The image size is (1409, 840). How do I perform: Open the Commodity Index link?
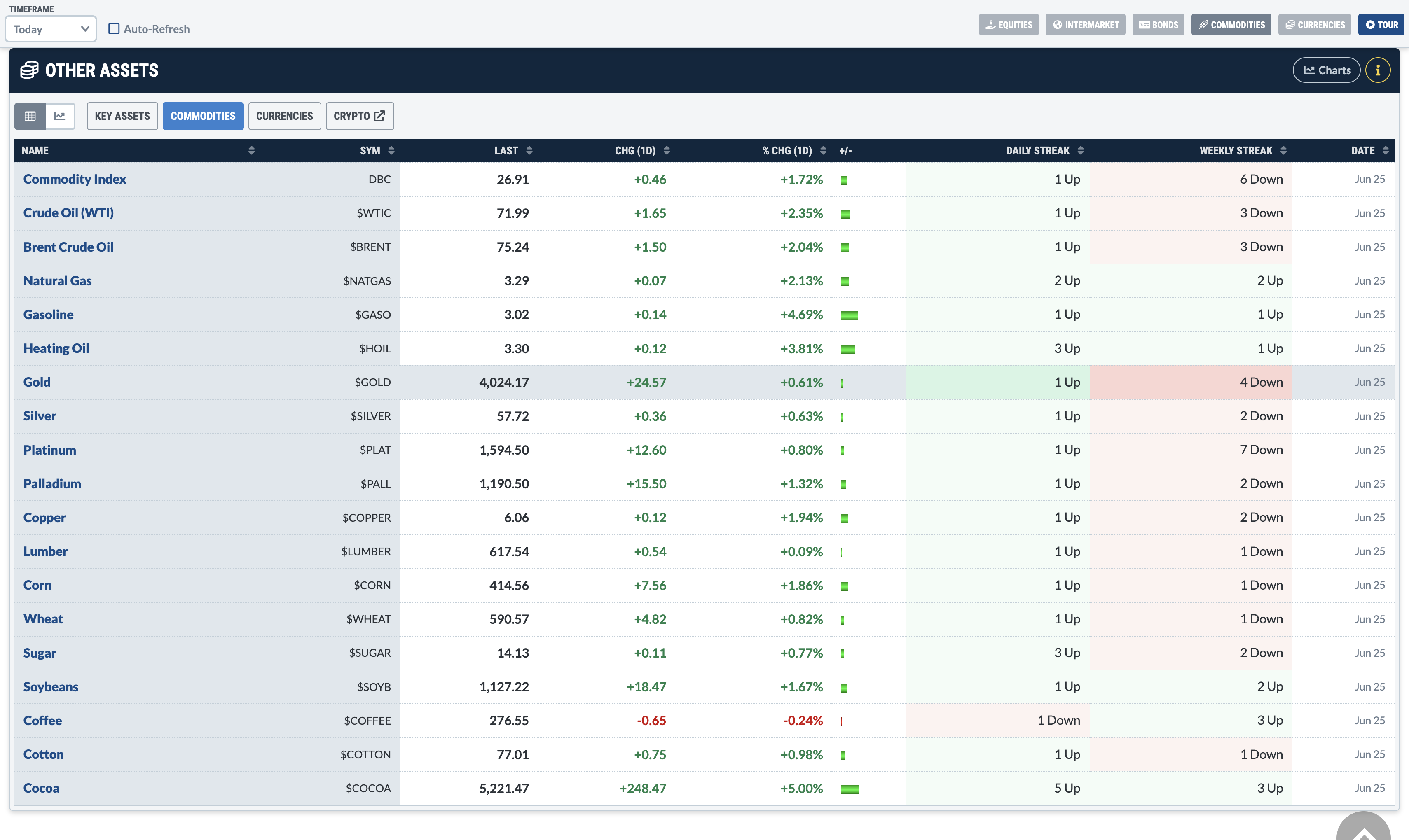tap(75, 180)
